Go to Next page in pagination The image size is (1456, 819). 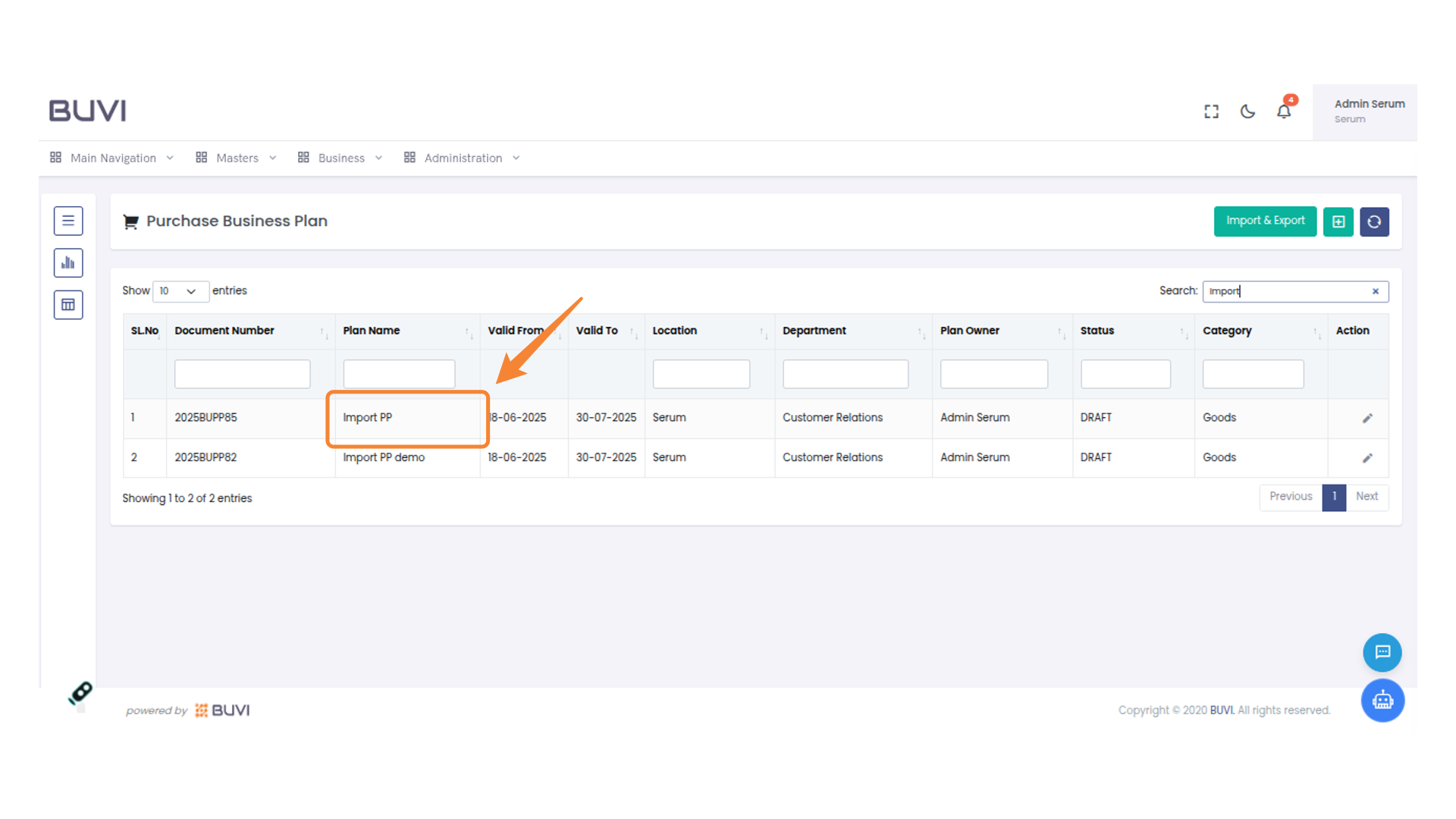tap(1367, 497)
